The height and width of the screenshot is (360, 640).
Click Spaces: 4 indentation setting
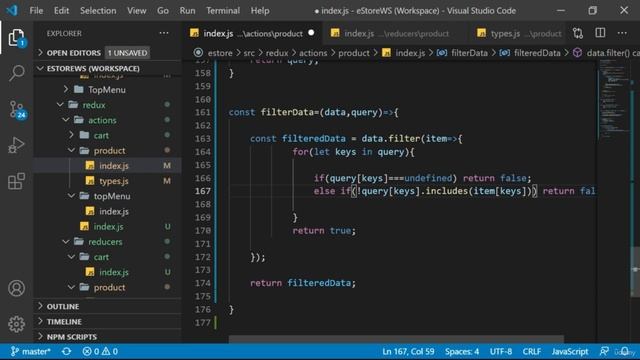tap(462, 351)
